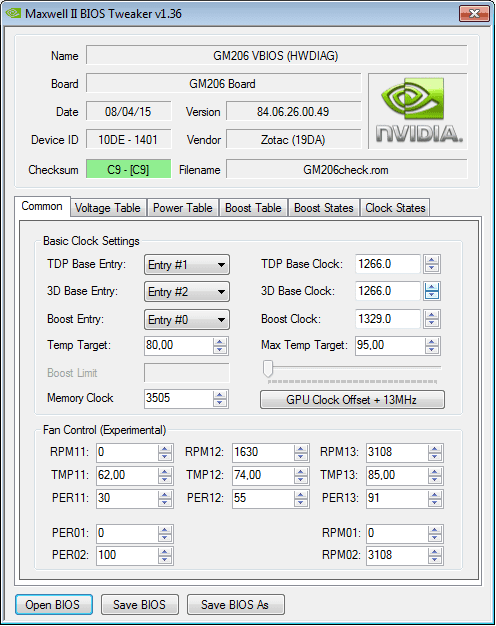Click the PER13 stepper arrows
Image resolution: width=496 pixels, height=626 pixels.
tap(434, 499)
